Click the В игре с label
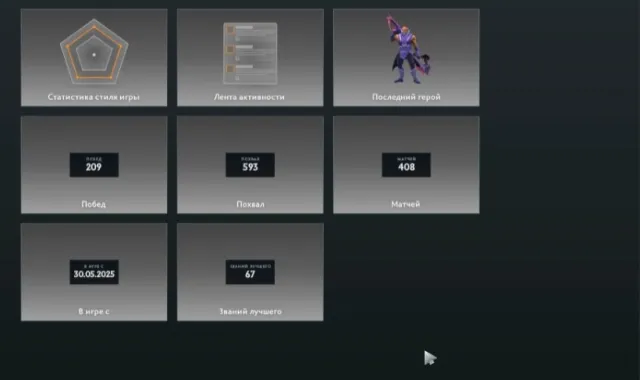Viewport: 640px width, 380px height. pyautogui.click(x=94, y=311)
